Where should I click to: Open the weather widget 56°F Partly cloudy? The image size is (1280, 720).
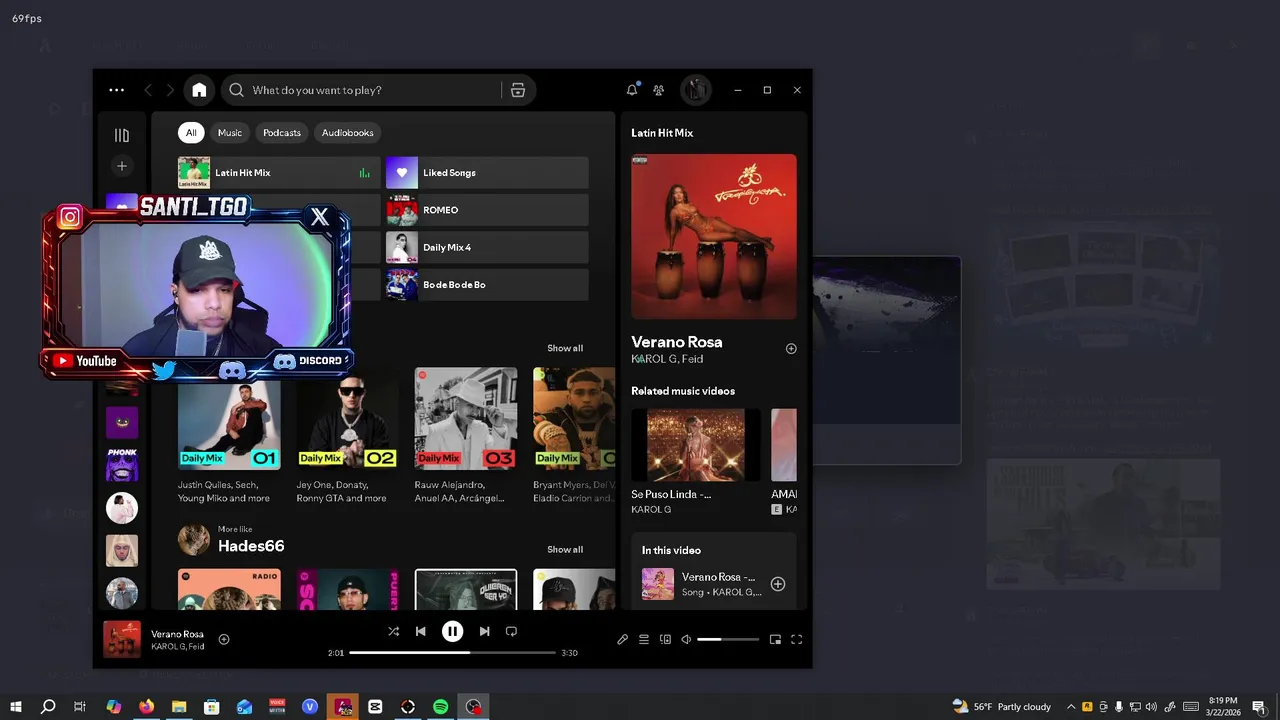pyautogui.click(x=1002, y=707)
